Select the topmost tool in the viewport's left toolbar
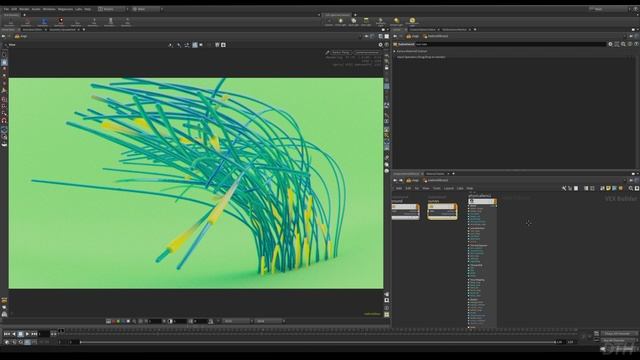Image resolution: width=640 pixels, height=360 pixels. click(x=4, y=54)
